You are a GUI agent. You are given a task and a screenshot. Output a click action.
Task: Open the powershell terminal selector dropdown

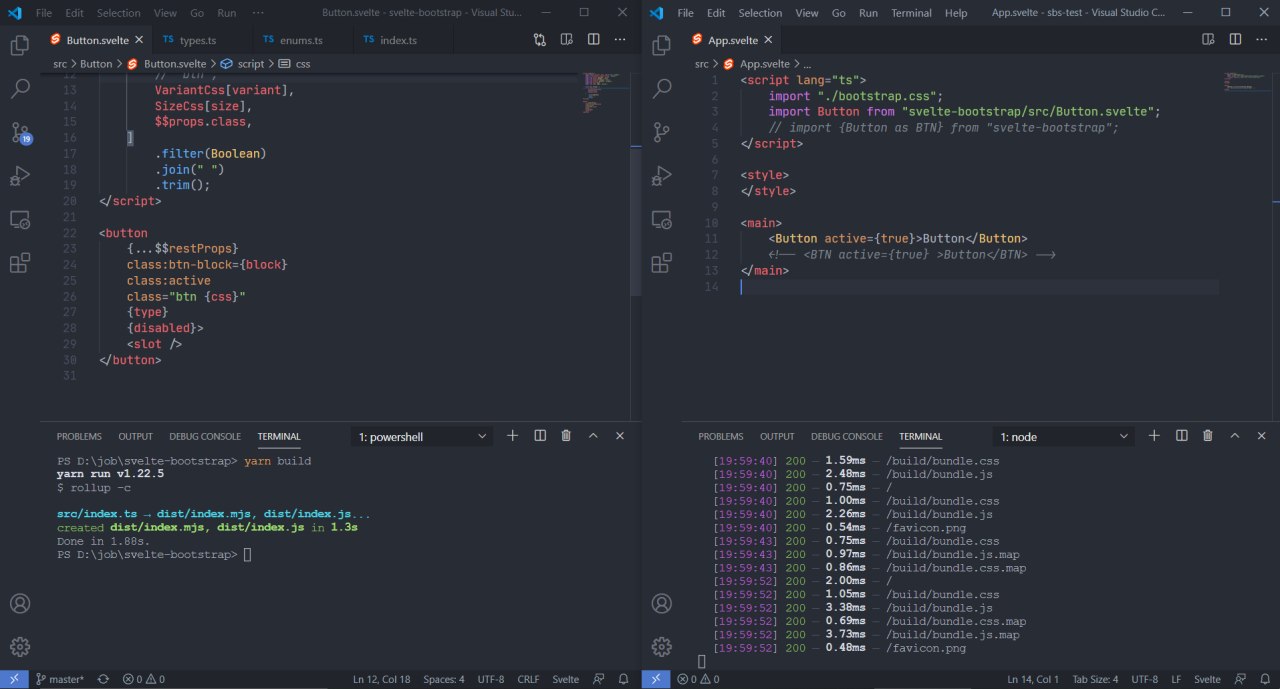click(422, 437)
